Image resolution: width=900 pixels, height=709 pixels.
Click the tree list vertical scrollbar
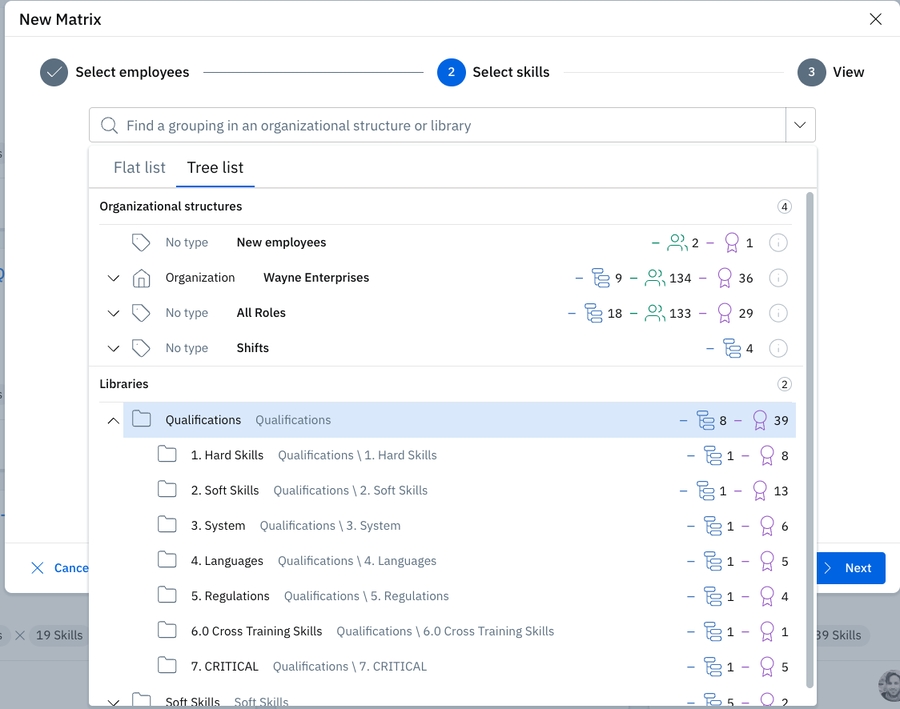[810, 440]
